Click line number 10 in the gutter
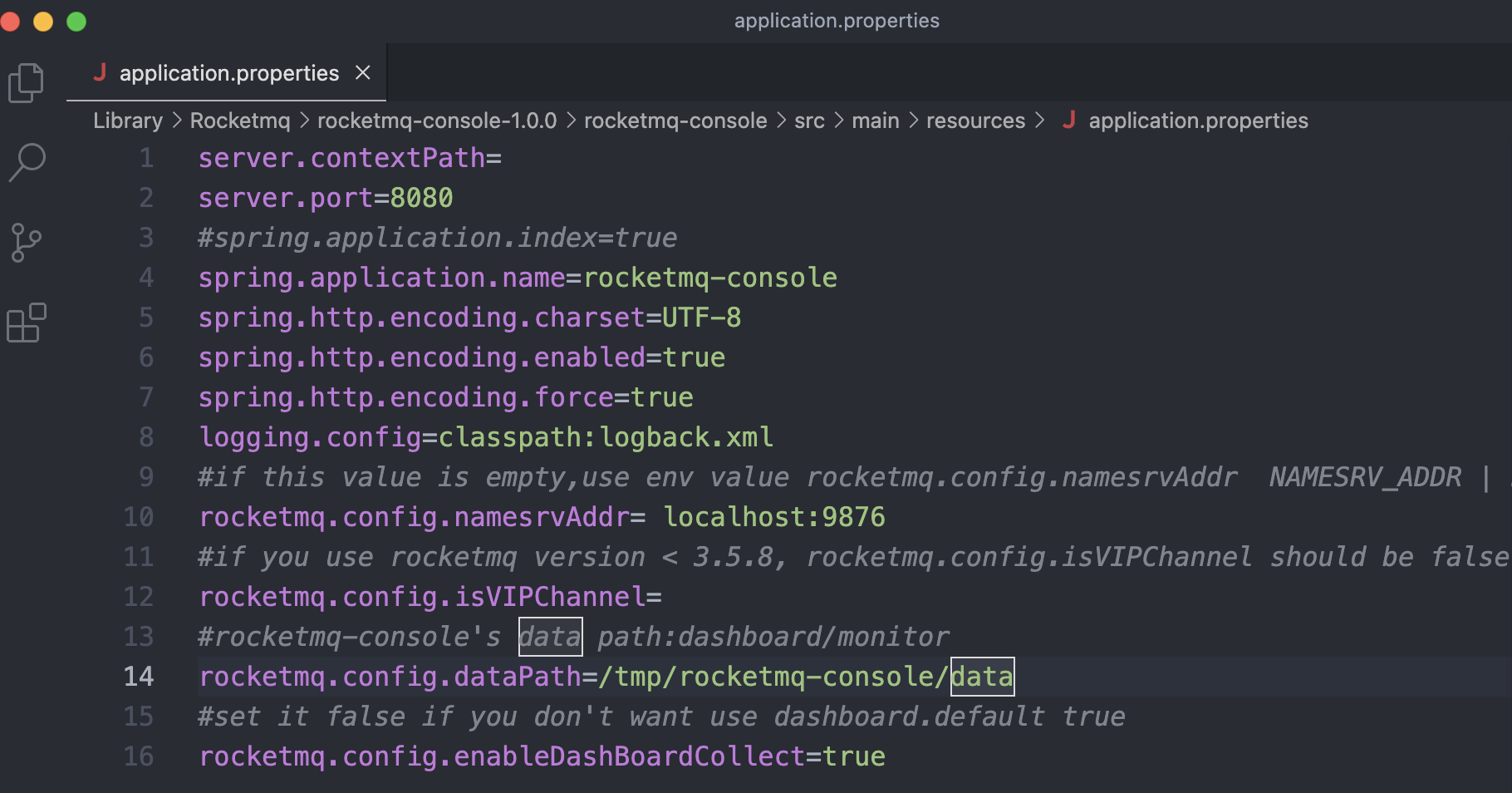 tap(139, 517)
